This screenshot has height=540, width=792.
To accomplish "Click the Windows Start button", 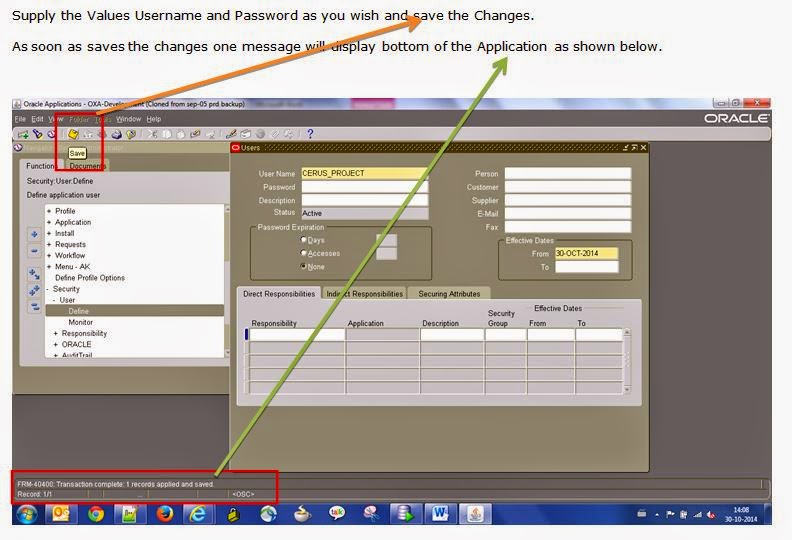I will click(27, 514).
